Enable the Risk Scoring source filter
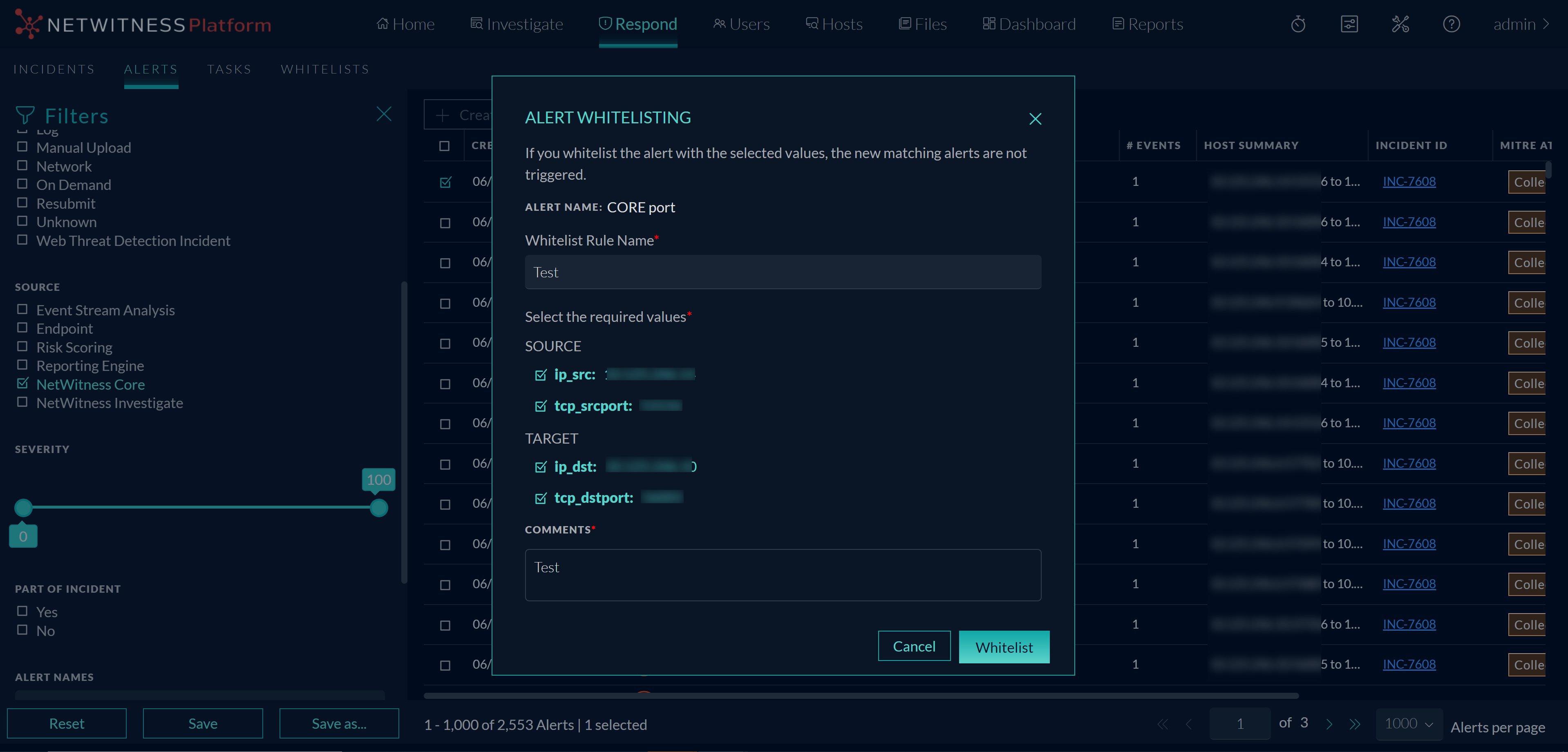The width and height of the screenshot is (1568, 752). point(22,347)
